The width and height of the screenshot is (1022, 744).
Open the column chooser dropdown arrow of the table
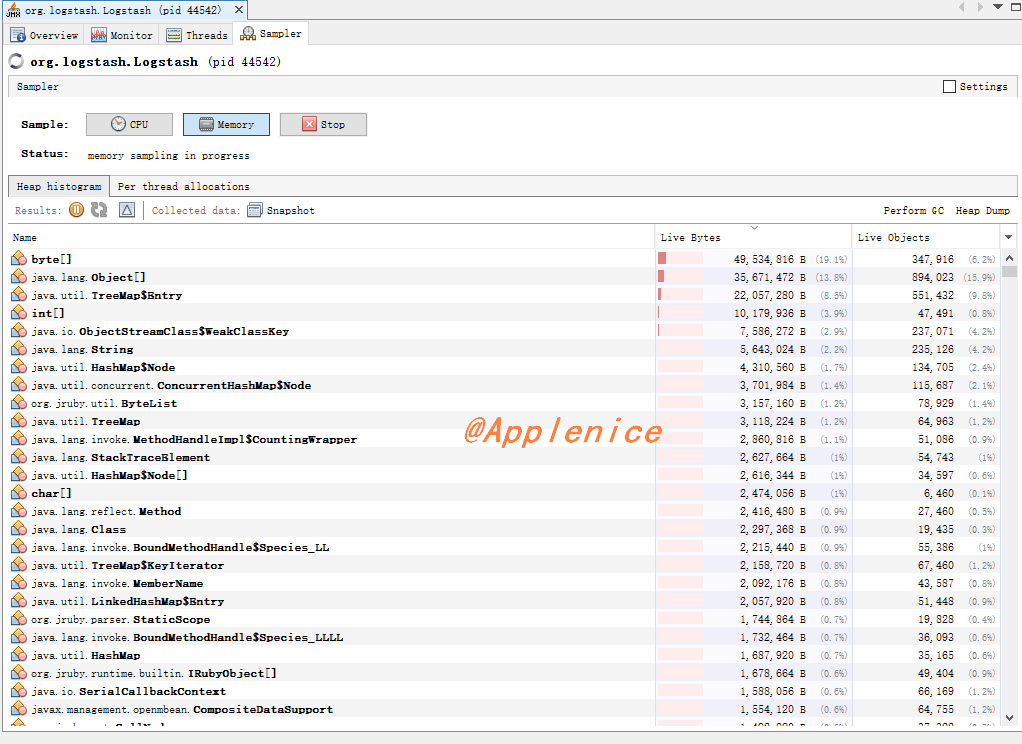coord(1009,237)
